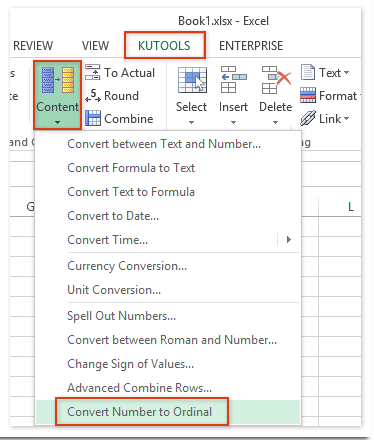Choose Spell Out Numbers option
The width and height of the screenshot is (374, 440).
[168, 316]
